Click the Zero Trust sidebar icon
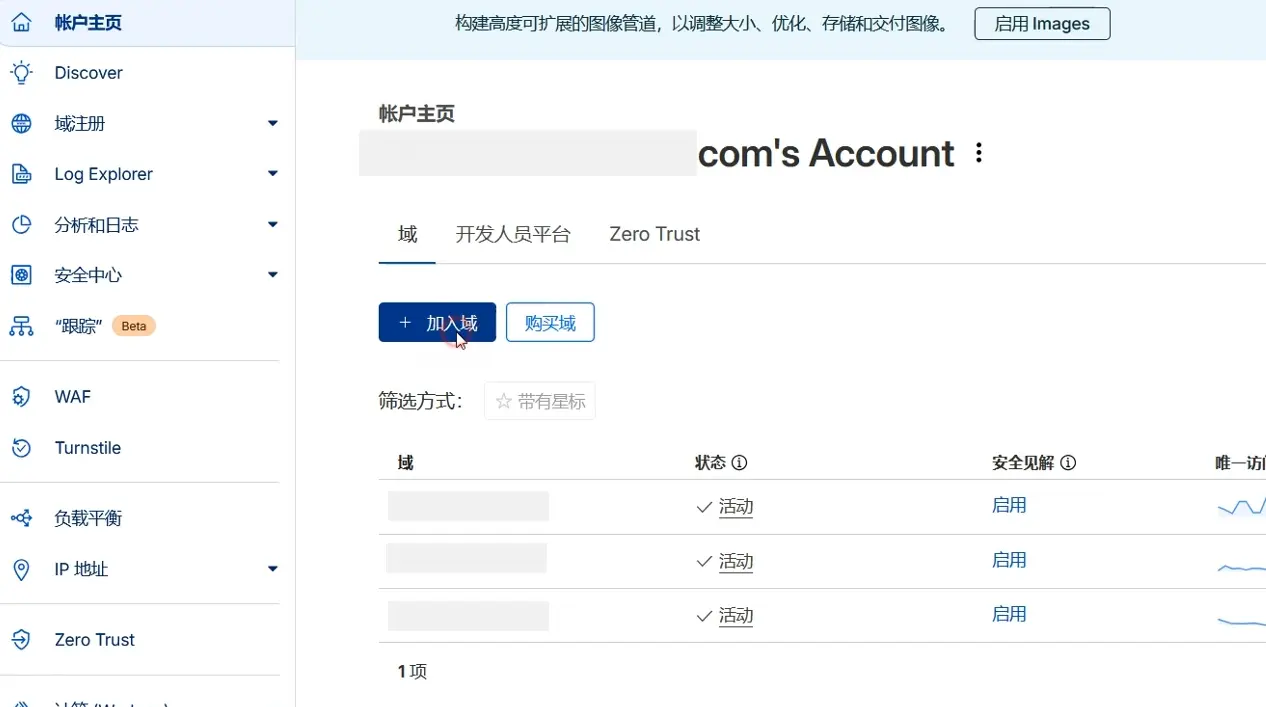Screen dimensions: 1266x707 pyautogui.click(x=21, y=640)
